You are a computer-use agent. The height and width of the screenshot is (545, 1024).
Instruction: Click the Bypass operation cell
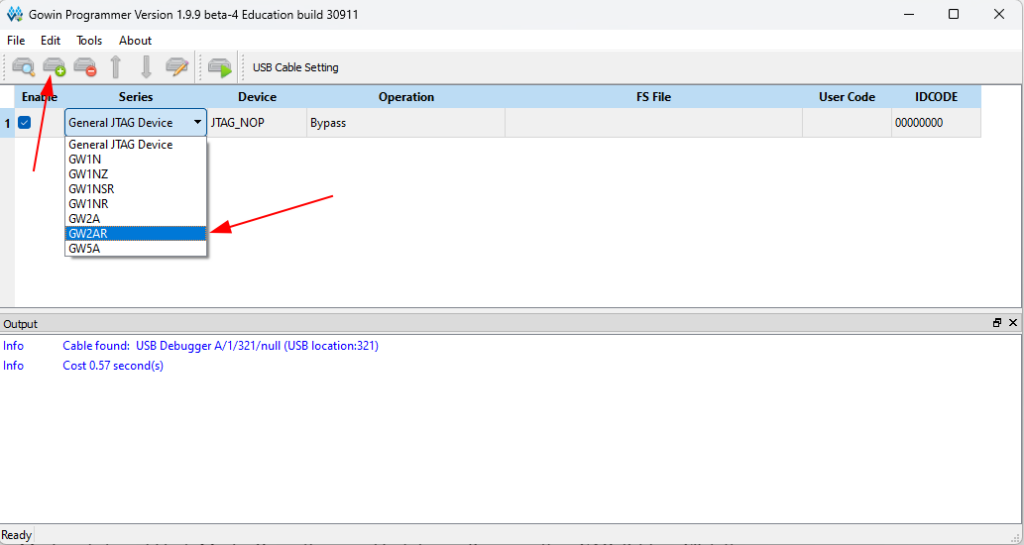point(406,123)
